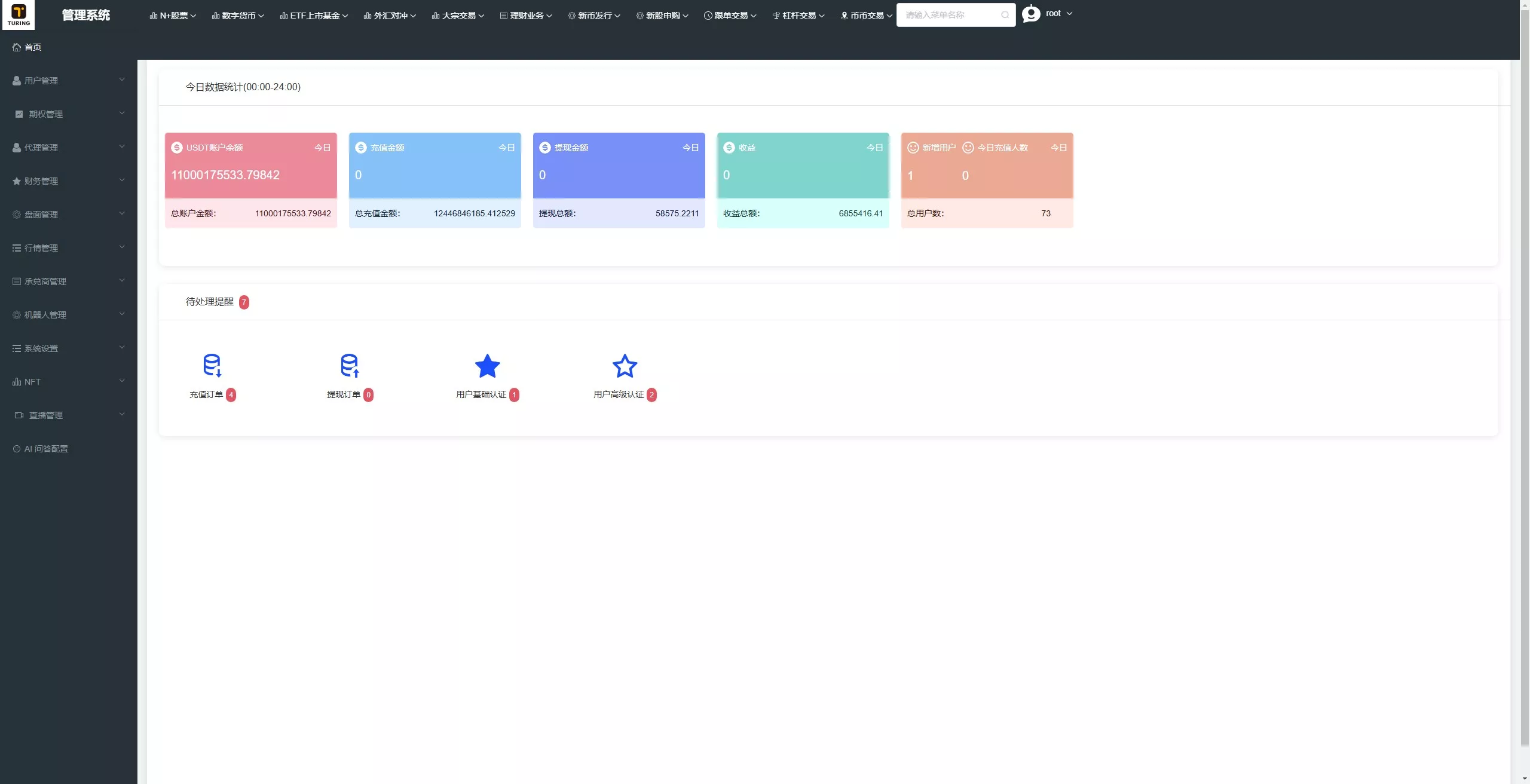Click the root user avatar icon
The image size is (1530, 784).
pos(1031,14)
